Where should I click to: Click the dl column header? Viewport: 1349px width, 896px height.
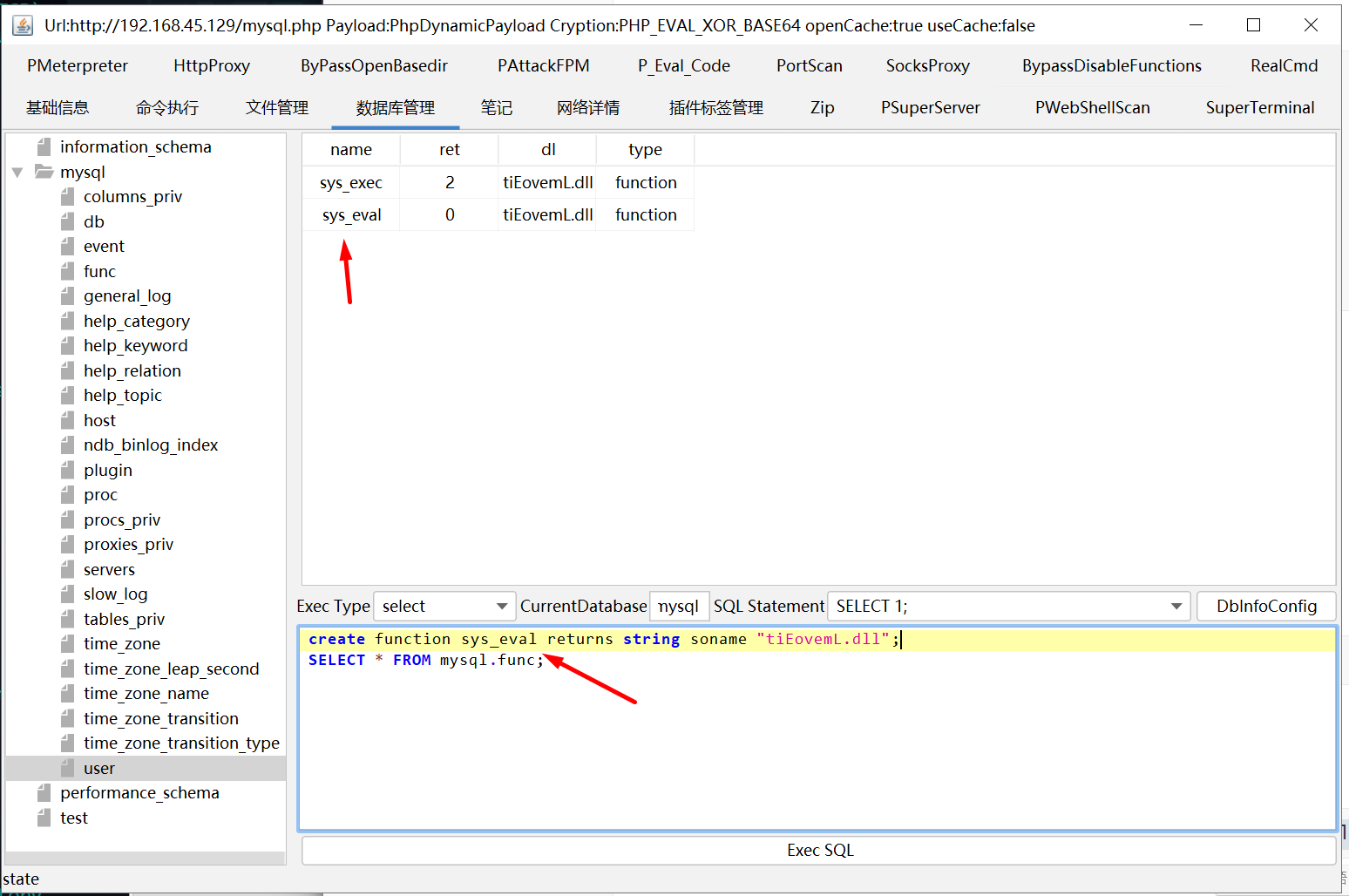[548, 149]
